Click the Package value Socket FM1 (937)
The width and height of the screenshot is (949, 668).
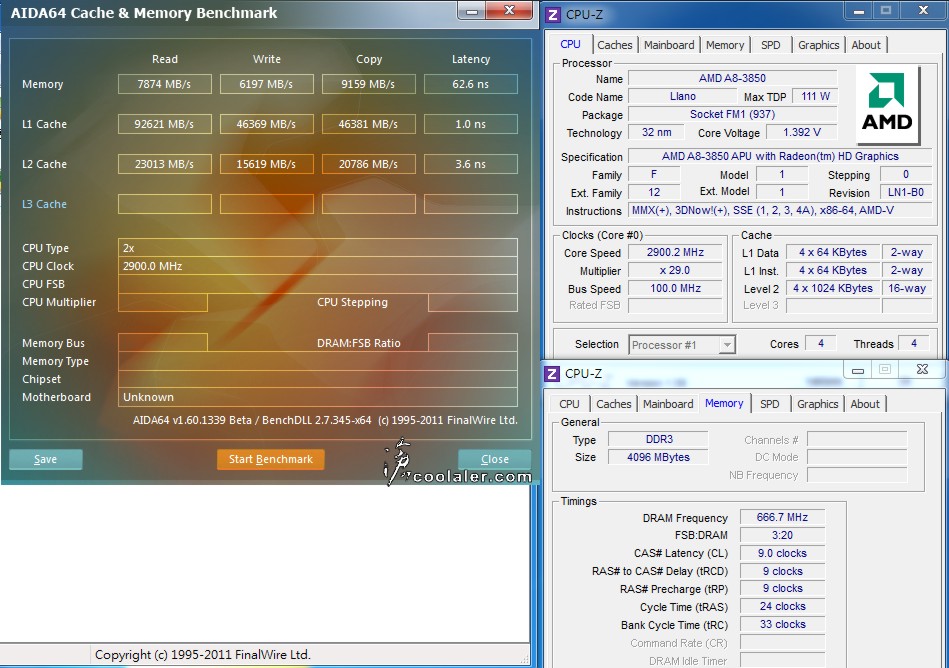click(732, 114)
